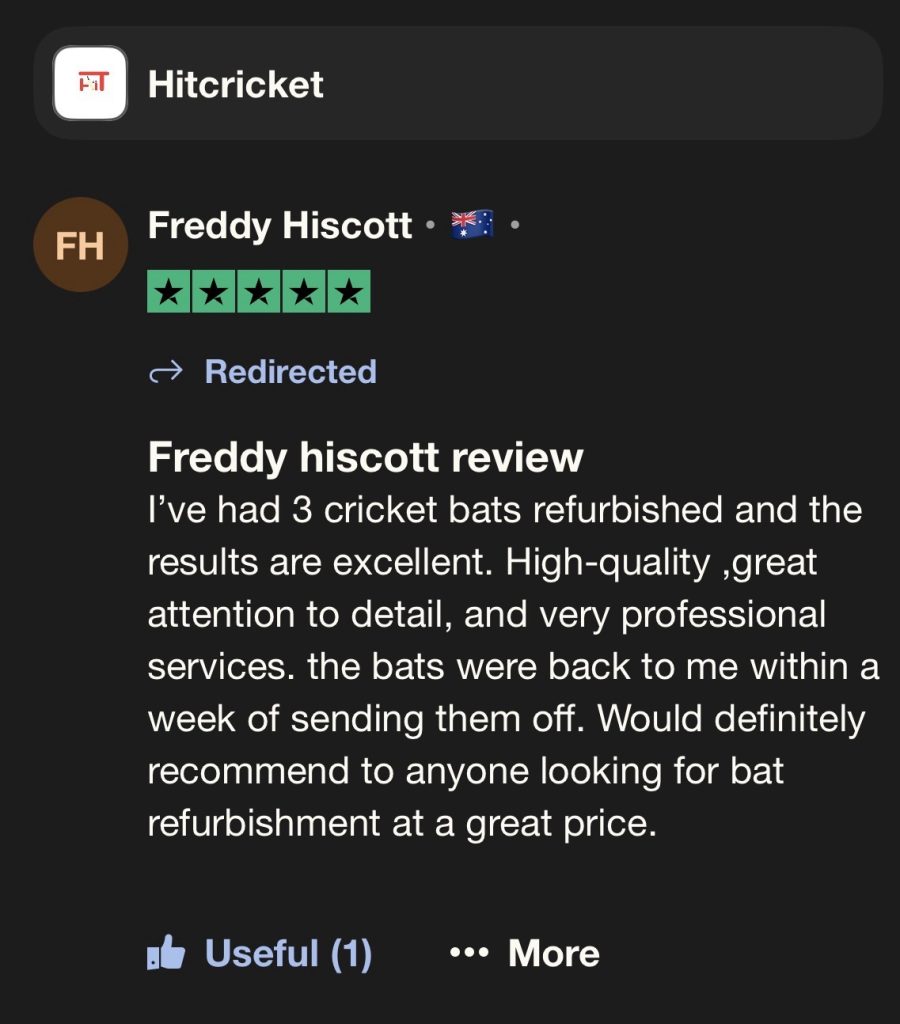Click the empty area of the Hitcricket header card
Viewport: 900px width, 1024px height.
[x=600, y=84]
